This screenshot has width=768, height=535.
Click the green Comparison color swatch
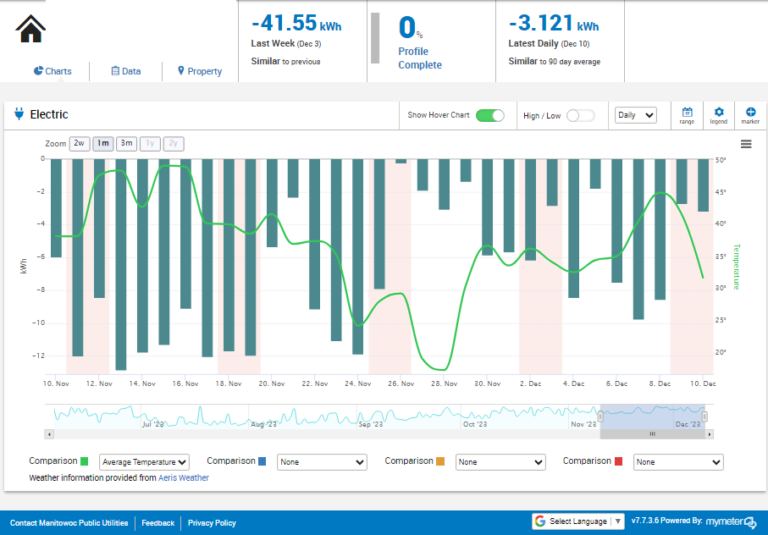84,461
